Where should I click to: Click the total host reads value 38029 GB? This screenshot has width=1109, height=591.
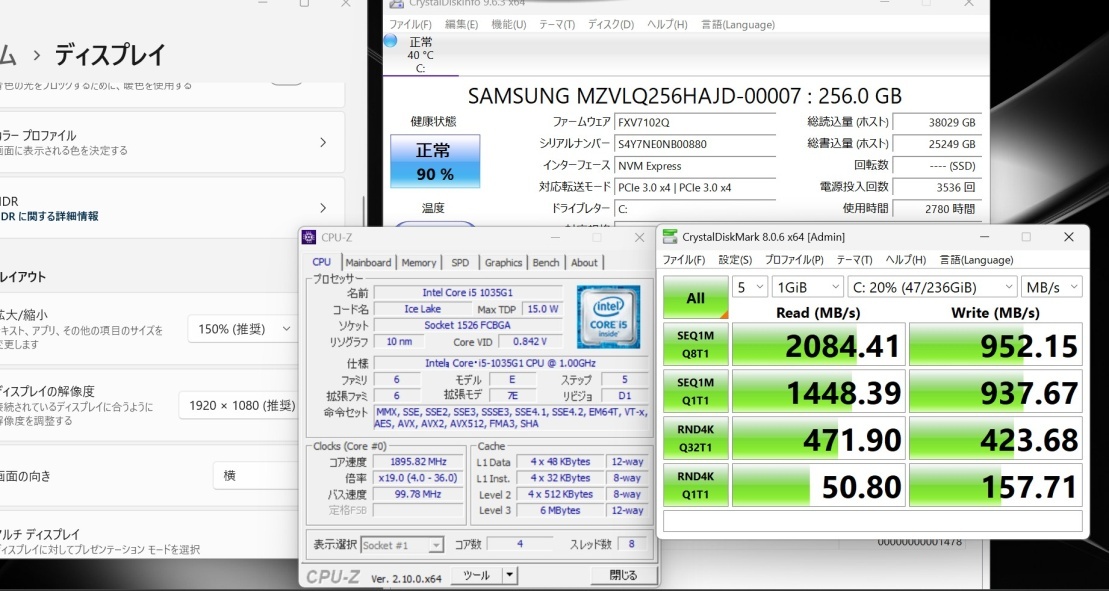[x=936, y=122]
